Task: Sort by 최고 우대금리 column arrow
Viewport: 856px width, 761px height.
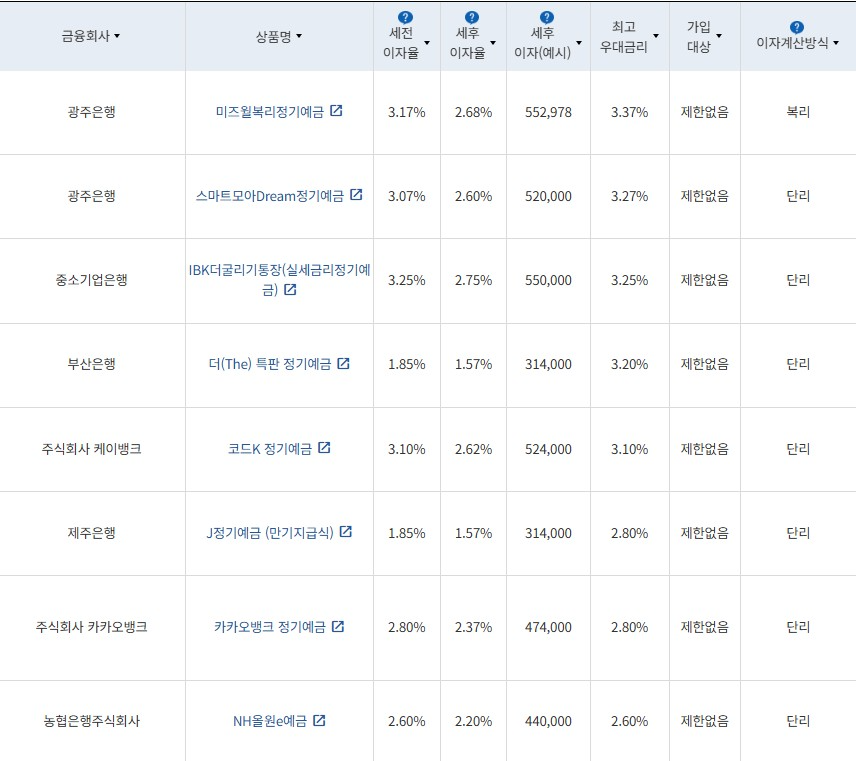Action: click(656, 36)
